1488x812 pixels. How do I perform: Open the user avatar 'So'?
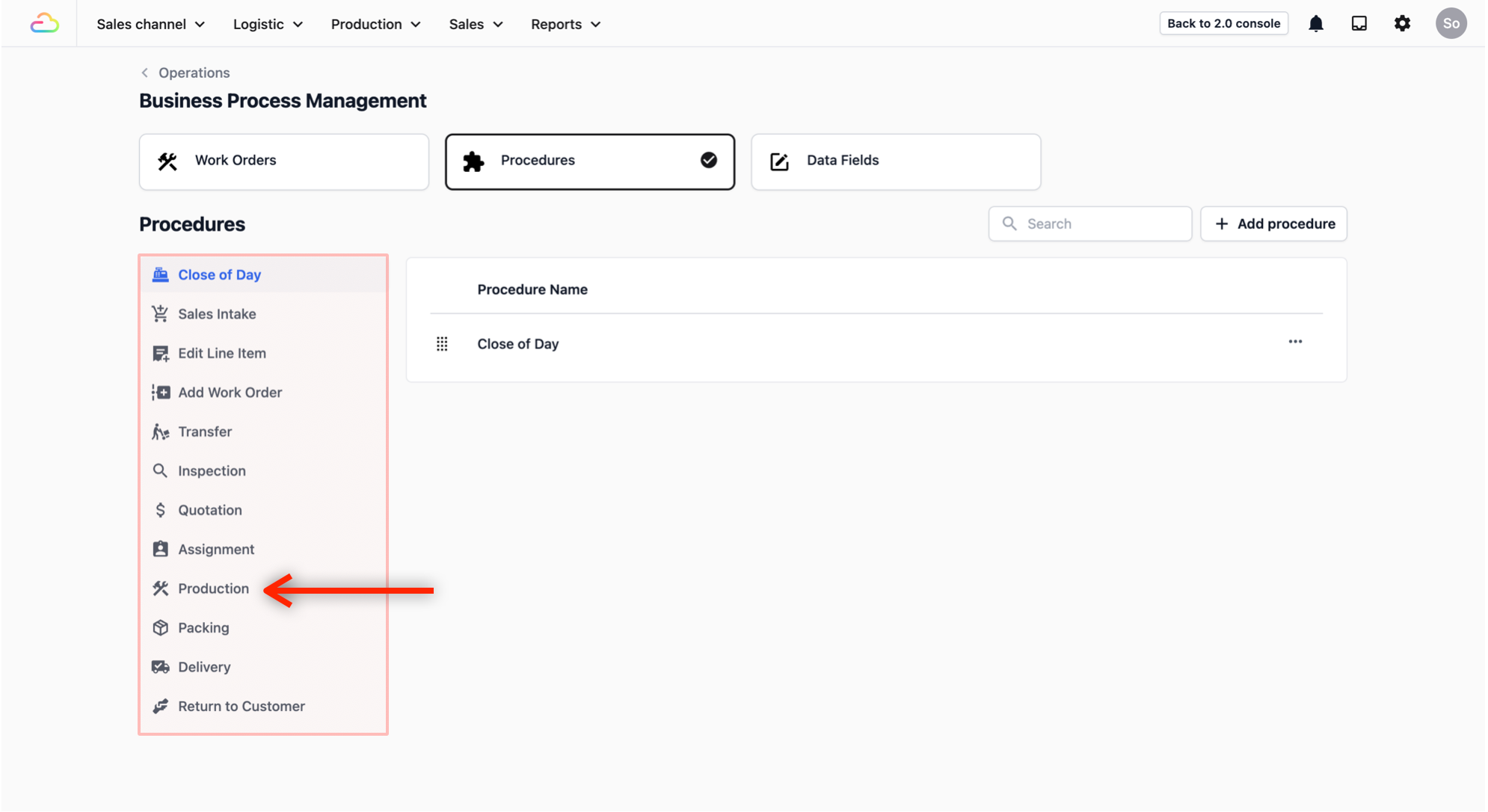pyautogui.click(x=1451, y=24)
